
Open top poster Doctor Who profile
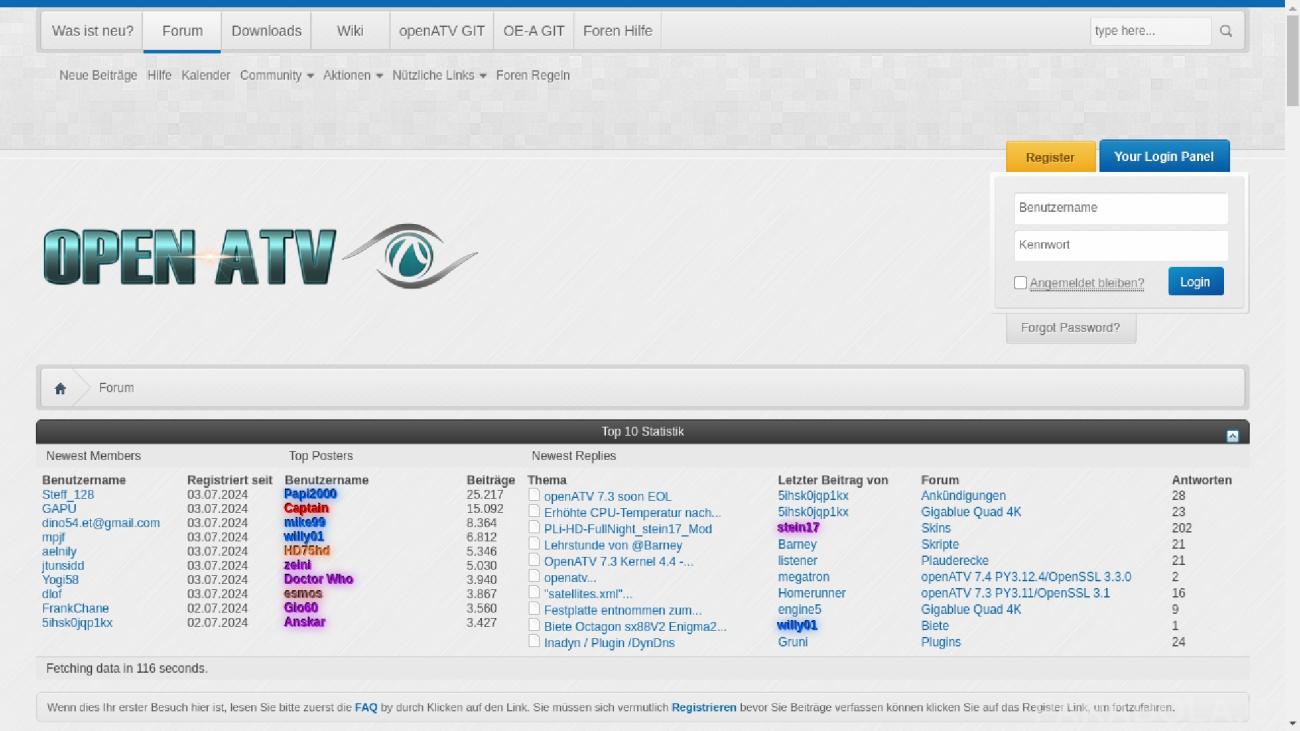click(318, 579)
